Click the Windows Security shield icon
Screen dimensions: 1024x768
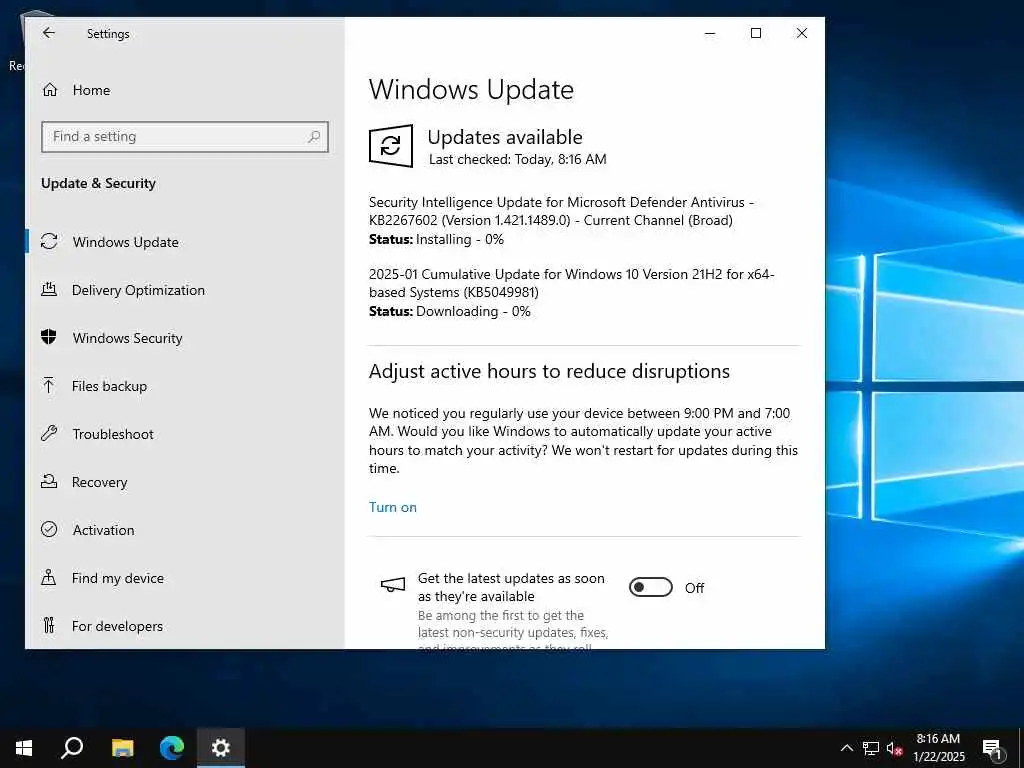point(49,337)
